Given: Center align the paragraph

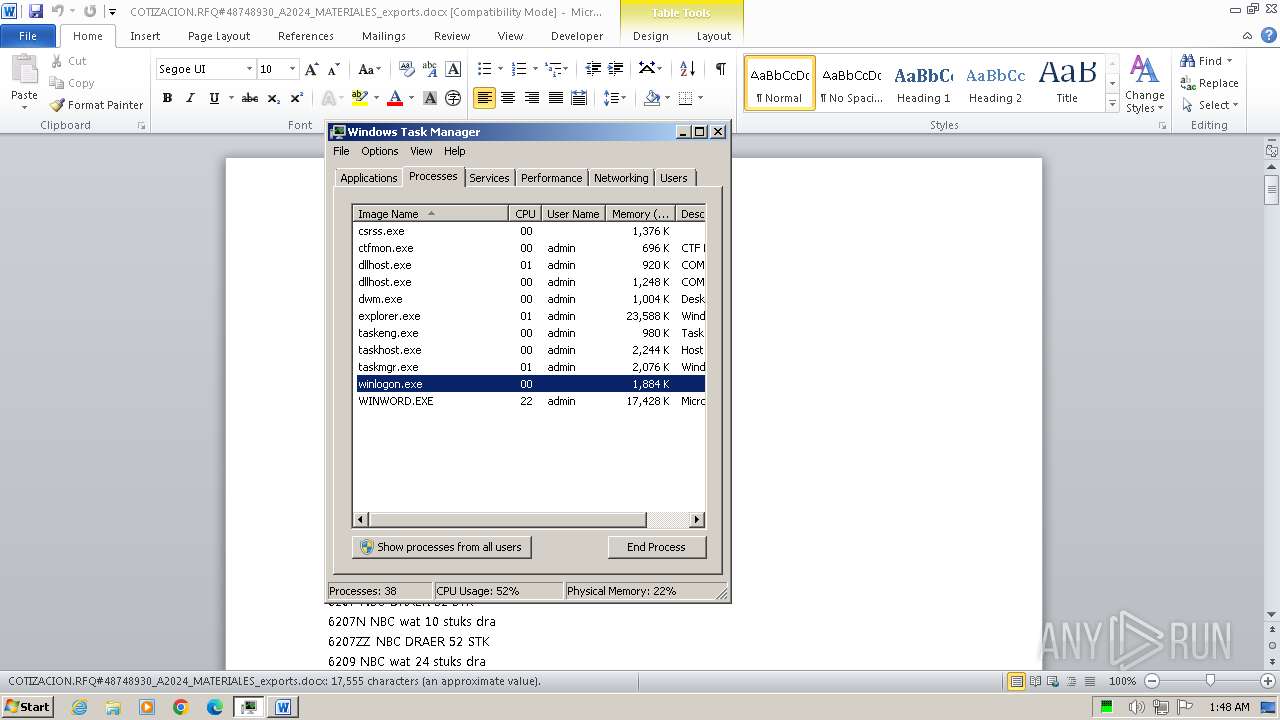Looking at the screenshot, I should click(508, 98).
